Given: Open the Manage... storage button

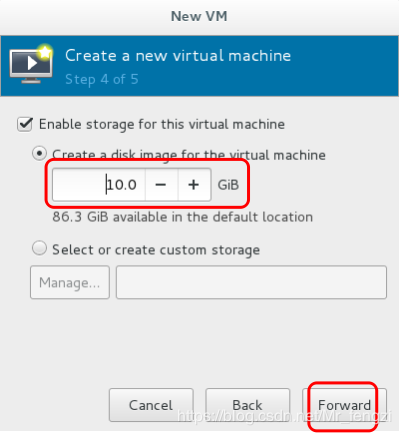Looking at the screenshot, I should [x=70, y=282].
